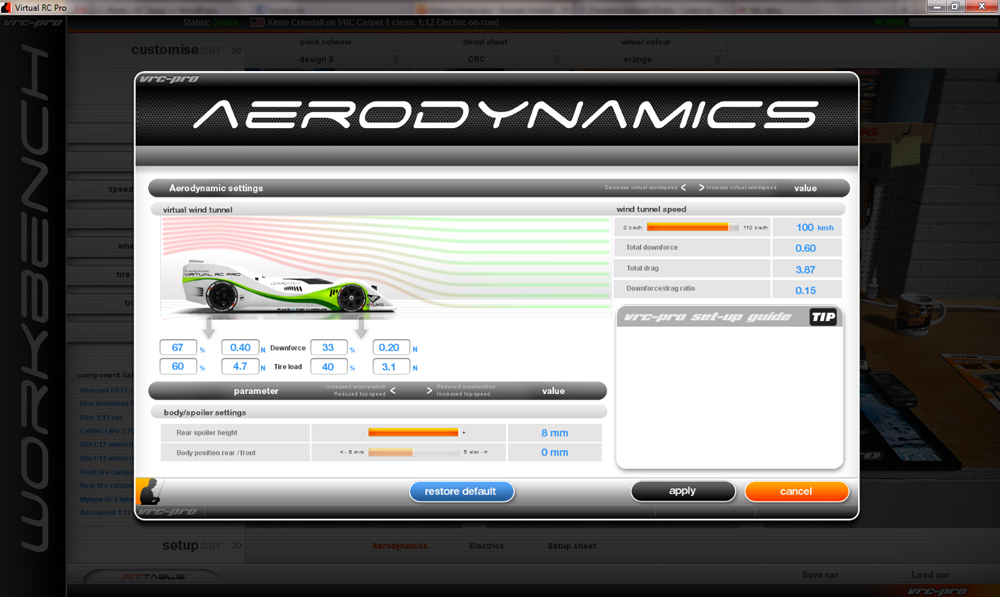Screen dimensions: 1000x597
Task: Click the restore default button
Action: tap(461, 491)
